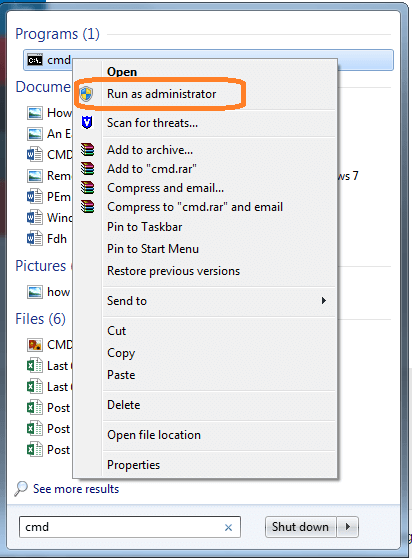Click the Pictures section header

tap(41, 266)
